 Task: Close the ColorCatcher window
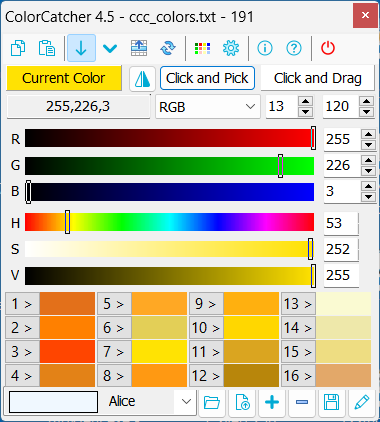(365, 15)
